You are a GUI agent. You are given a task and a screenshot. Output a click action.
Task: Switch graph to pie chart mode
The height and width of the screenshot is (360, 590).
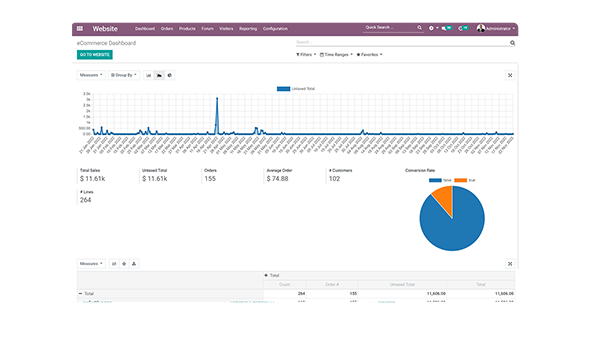click(170, 75)
